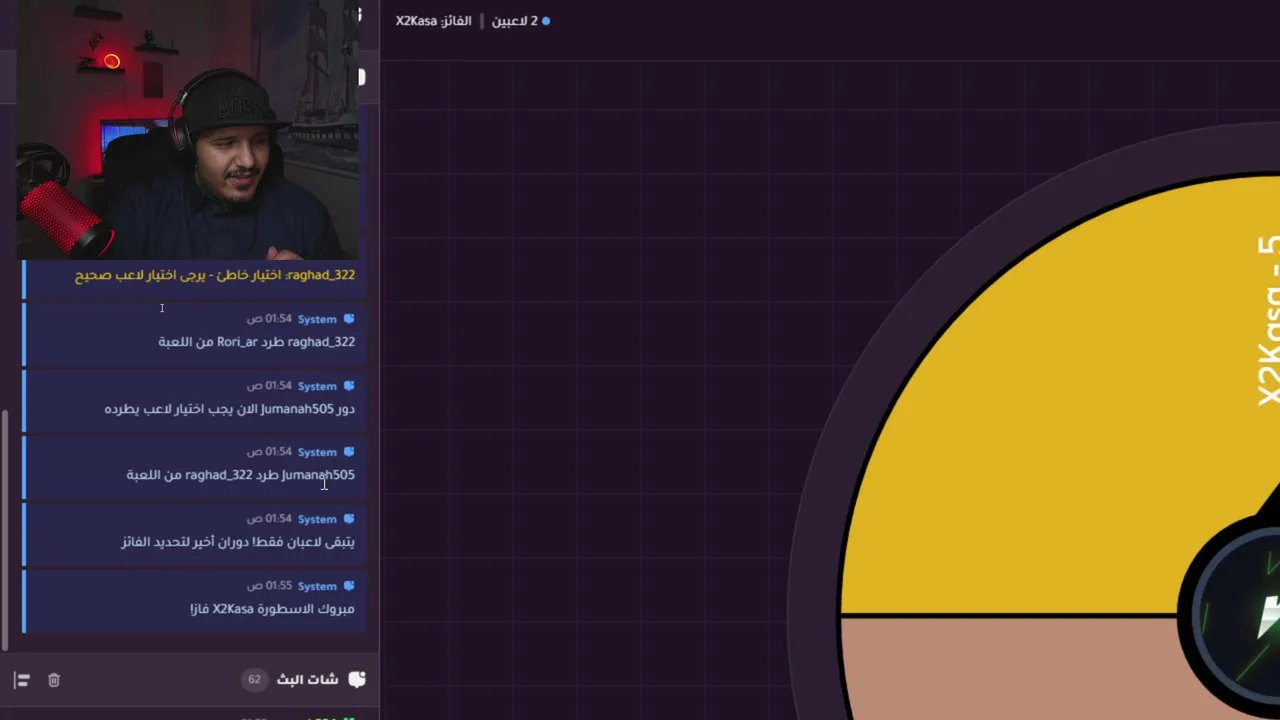This screenshot has height=720, width=1280.
Task: Click the System badge icon on the دور Jumanah505 message
Action: [x=349, y=386]
